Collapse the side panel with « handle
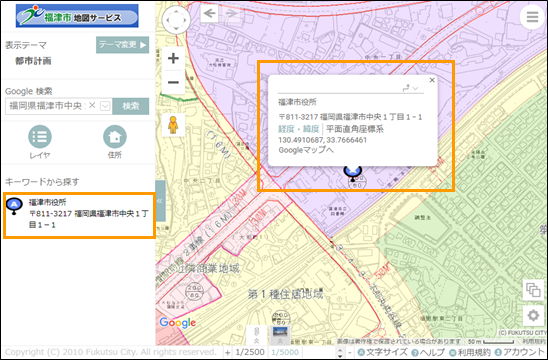This screenshot has width=548, height=360. [x=160, y=201]
